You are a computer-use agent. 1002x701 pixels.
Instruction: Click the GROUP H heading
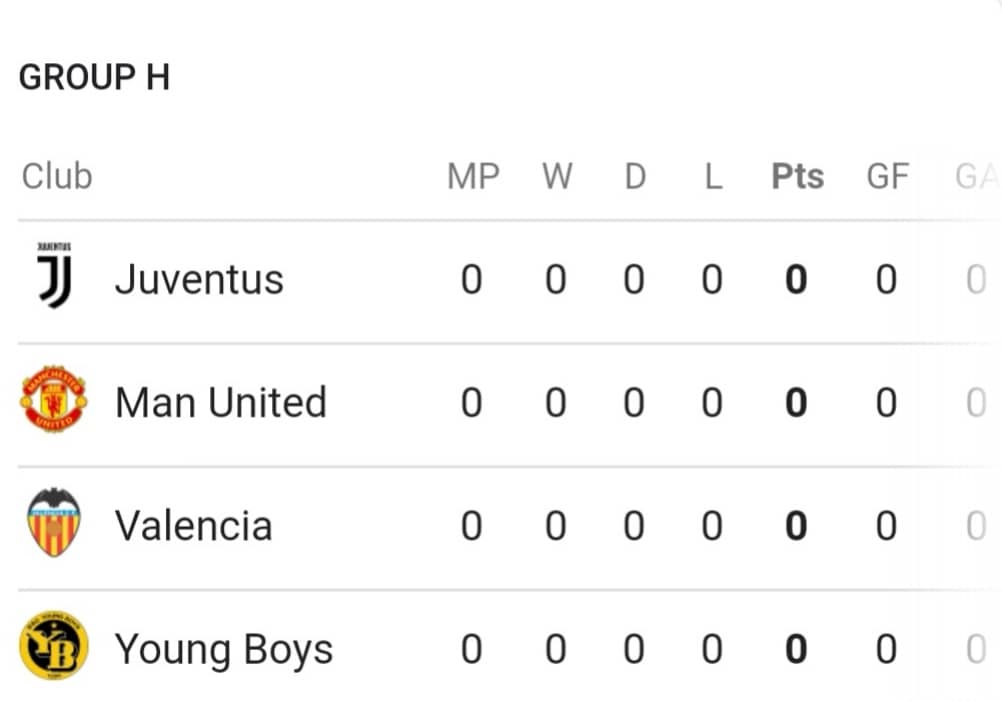tap(95, 77)
